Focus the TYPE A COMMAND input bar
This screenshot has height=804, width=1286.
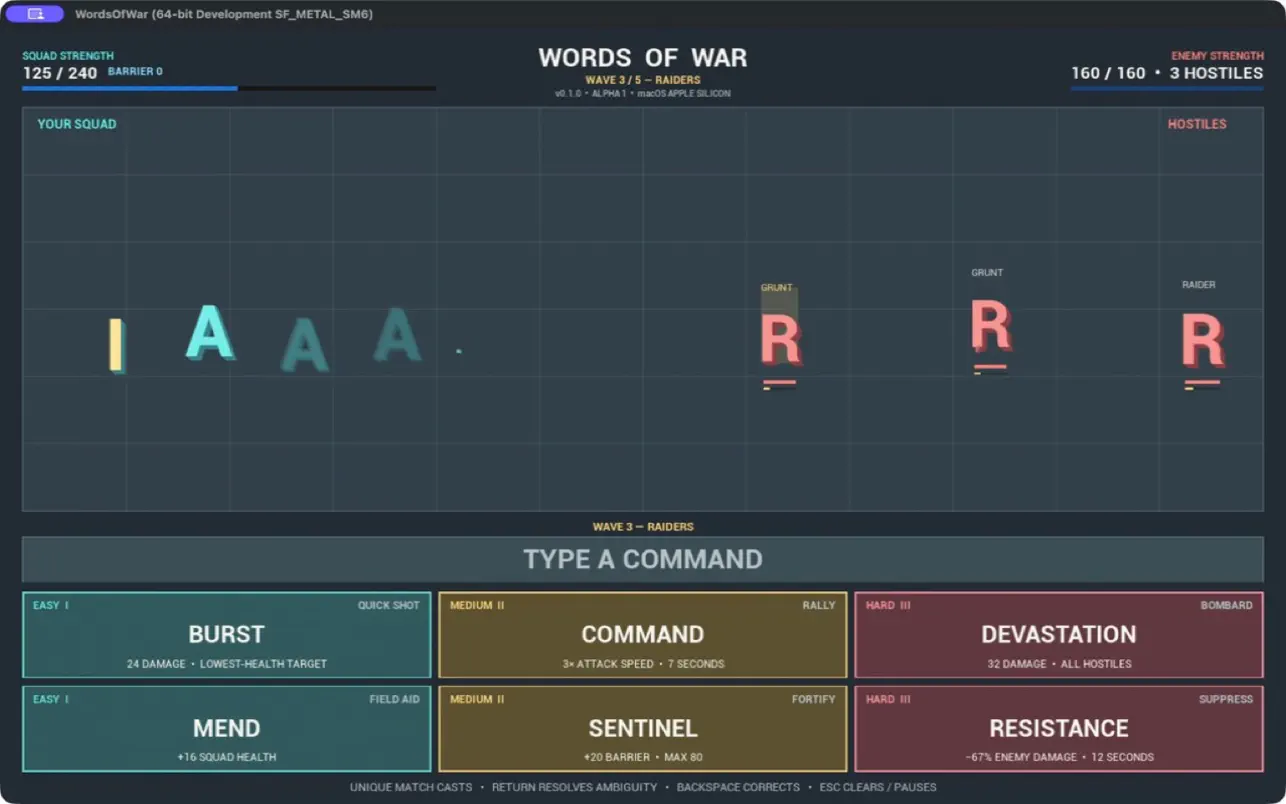pyautogui.click(x=643, y=559)
